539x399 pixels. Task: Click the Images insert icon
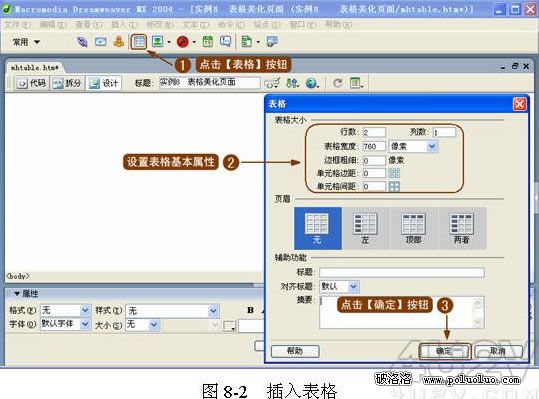157,42
